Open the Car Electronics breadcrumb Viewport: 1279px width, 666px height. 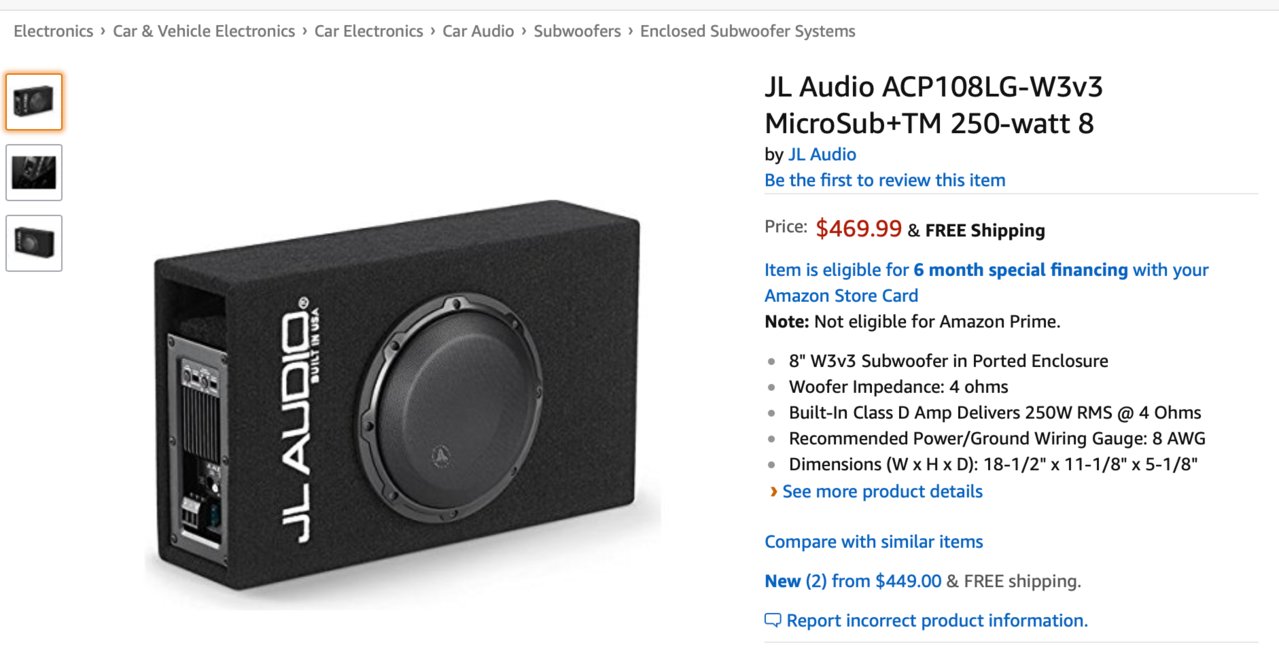pos(369,31)
